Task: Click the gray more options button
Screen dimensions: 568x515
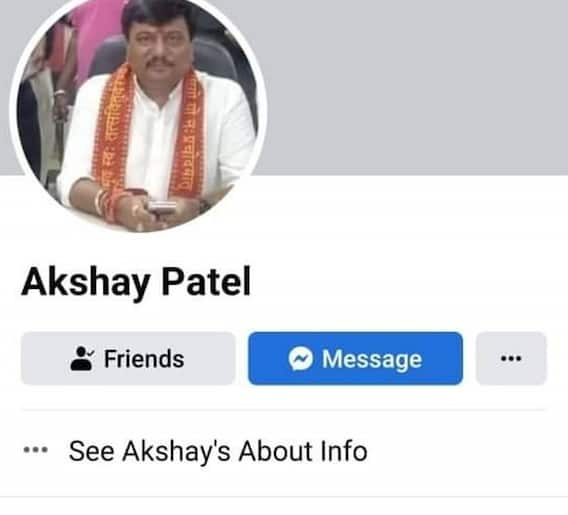Action: pyautogui.click(x=511, y=359)
